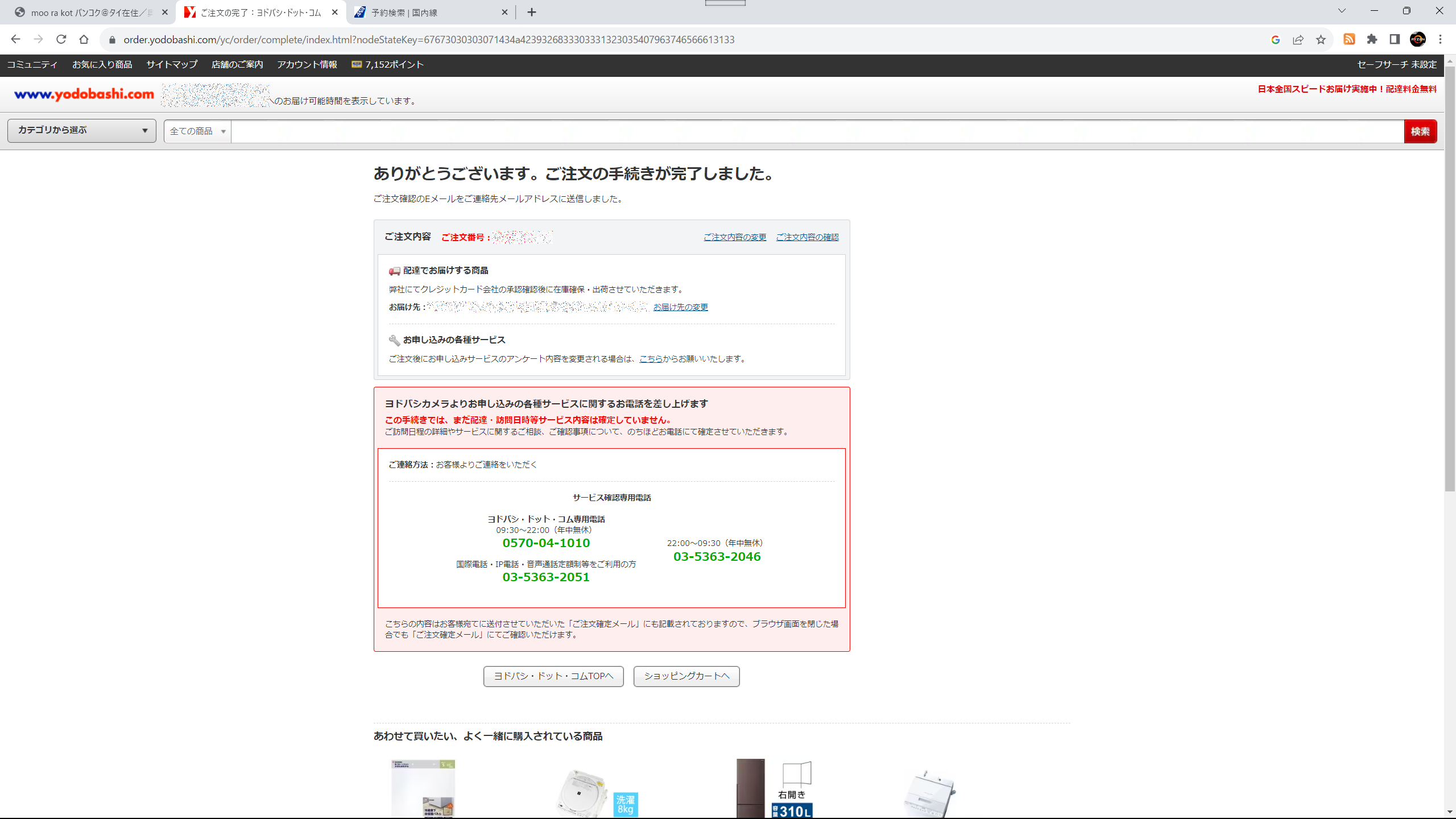Open the 310L refrigerator thumbnail
The image size is (1456, 819).
(x=774, y=789)
